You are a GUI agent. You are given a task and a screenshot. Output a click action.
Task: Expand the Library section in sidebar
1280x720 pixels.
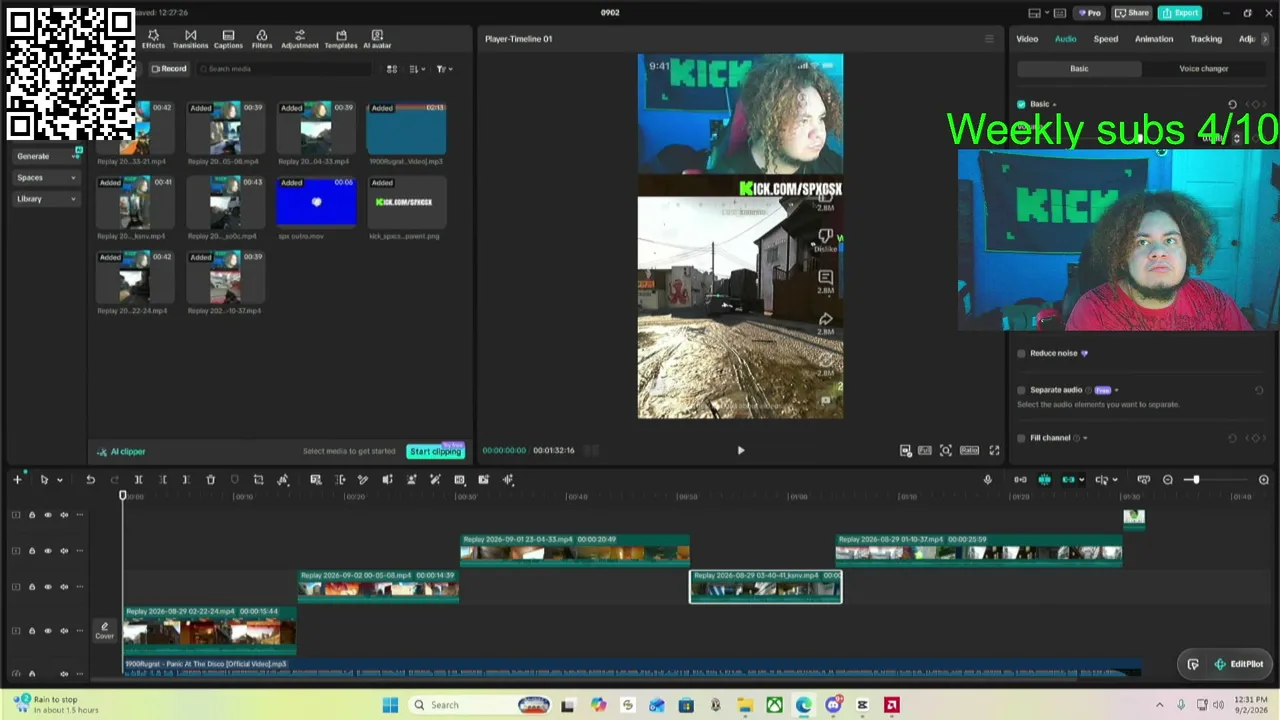[x=46, y=199]
